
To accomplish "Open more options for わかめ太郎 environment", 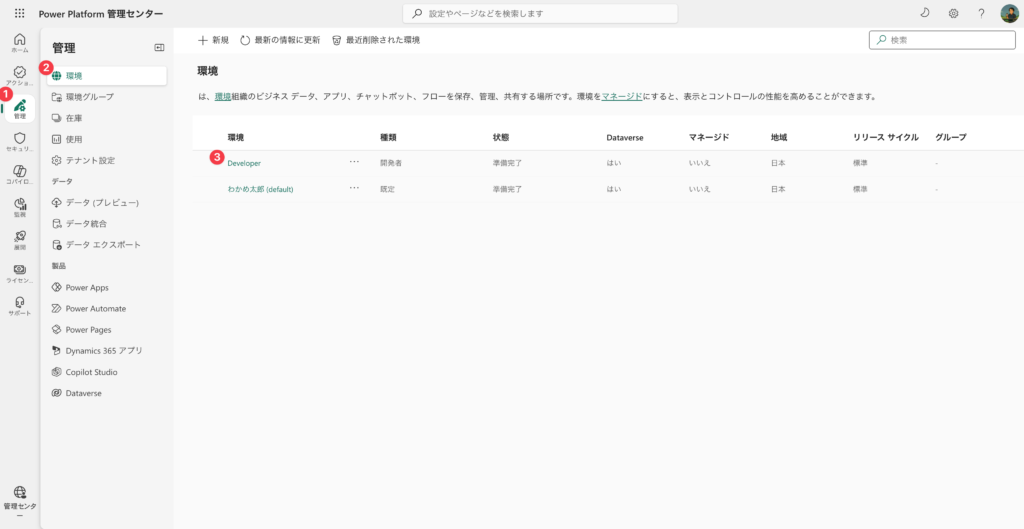I will click(354, 188).
